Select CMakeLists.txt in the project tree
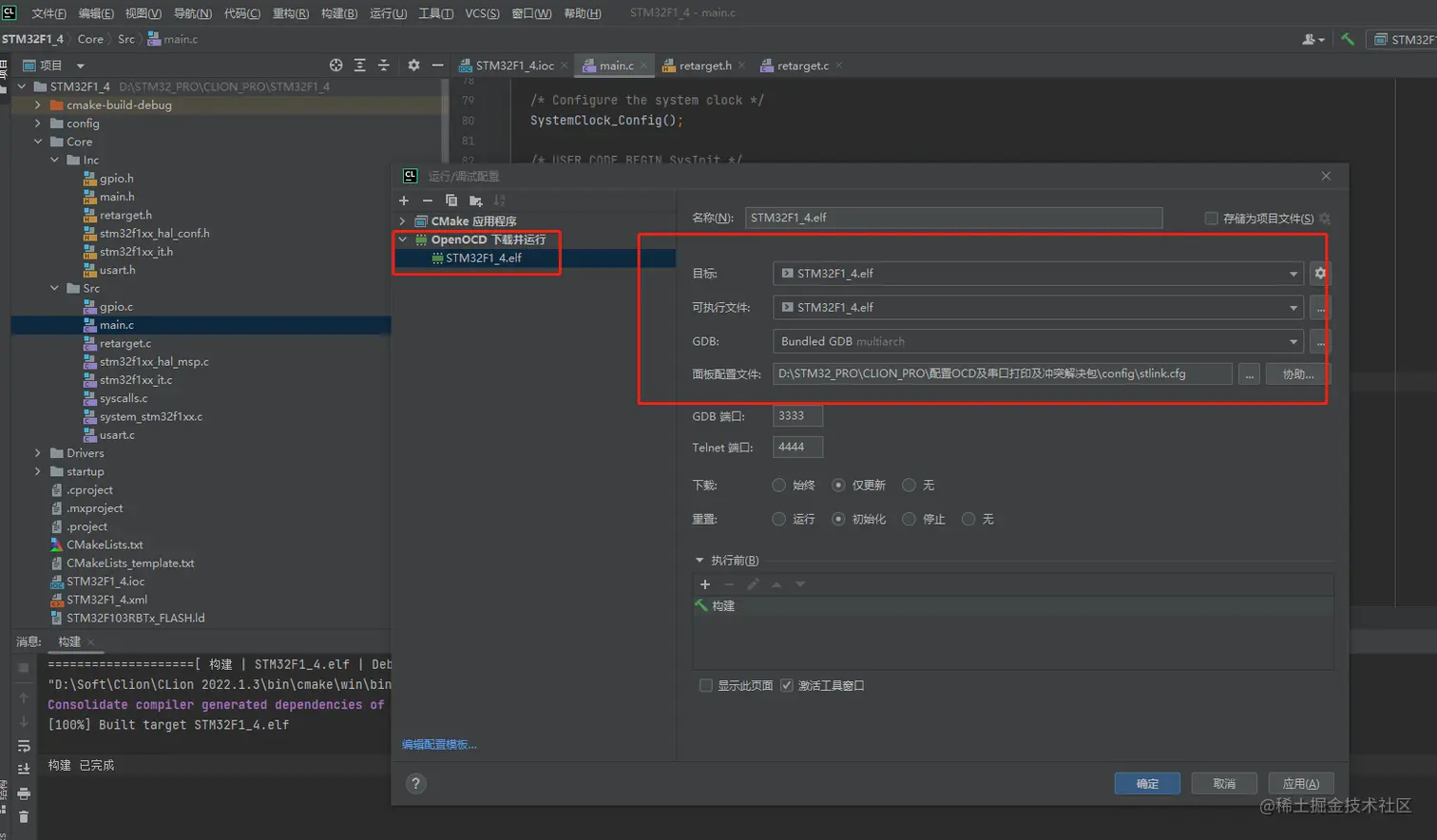1437x840 pixels. (105, 544)
